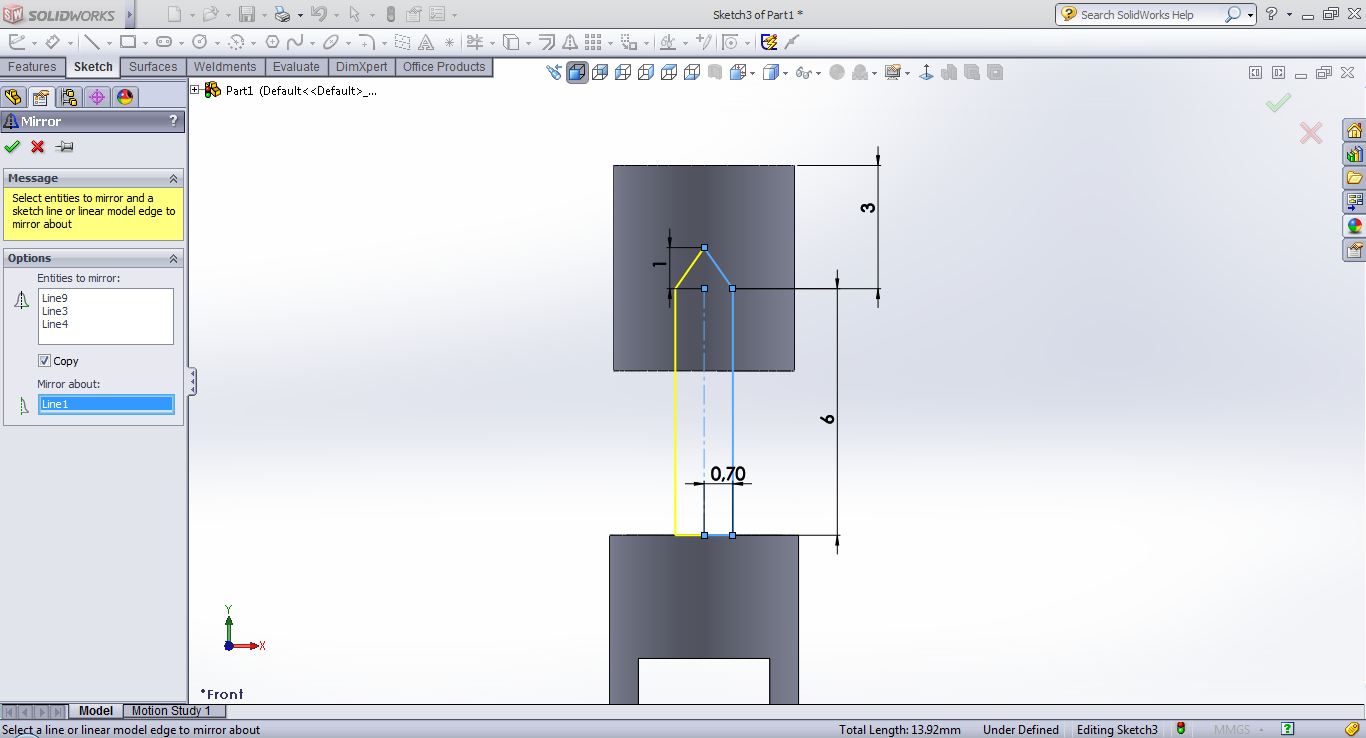The image size is (1366, 738).
Task: Open the ConfigurationManager tab icon
Action: 68,97
